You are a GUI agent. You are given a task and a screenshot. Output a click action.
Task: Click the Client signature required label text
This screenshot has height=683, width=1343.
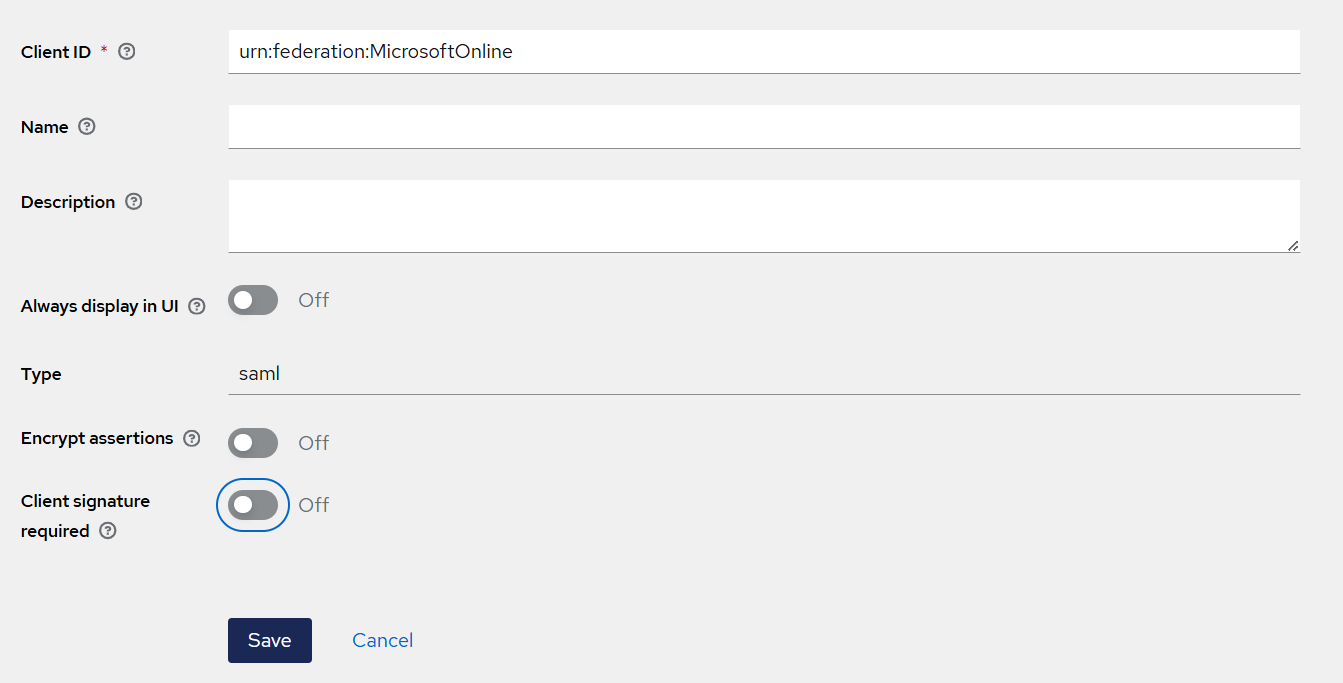[85, 501]
